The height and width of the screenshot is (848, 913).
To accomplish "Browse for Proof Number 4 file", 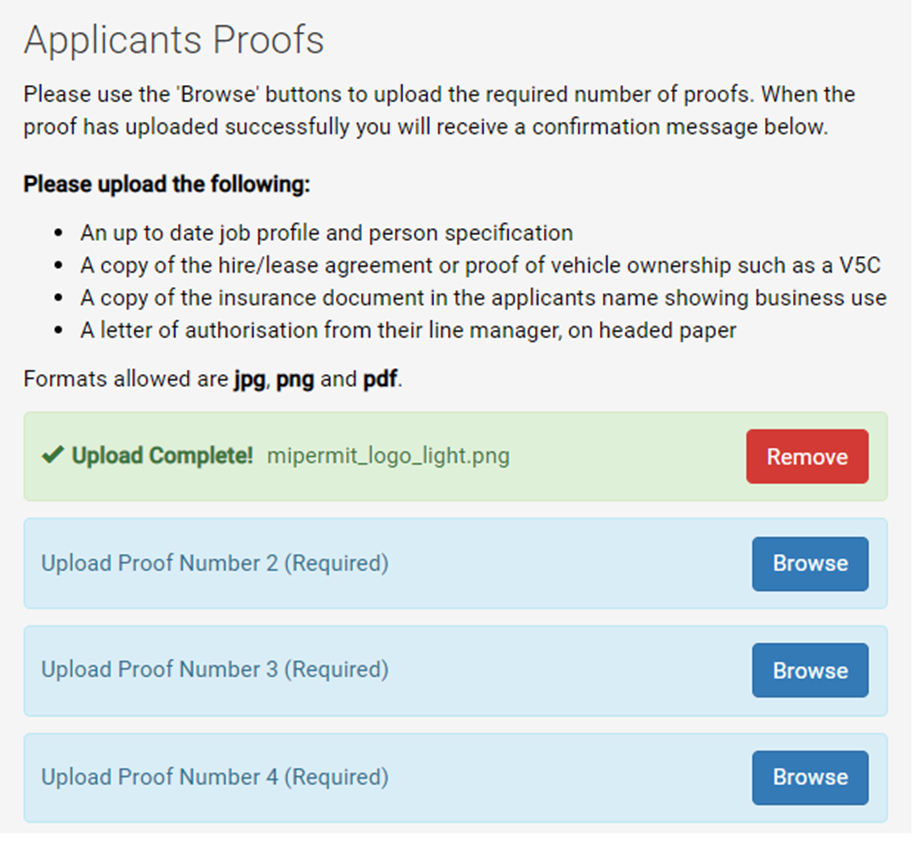I will (x=810, y=778).
